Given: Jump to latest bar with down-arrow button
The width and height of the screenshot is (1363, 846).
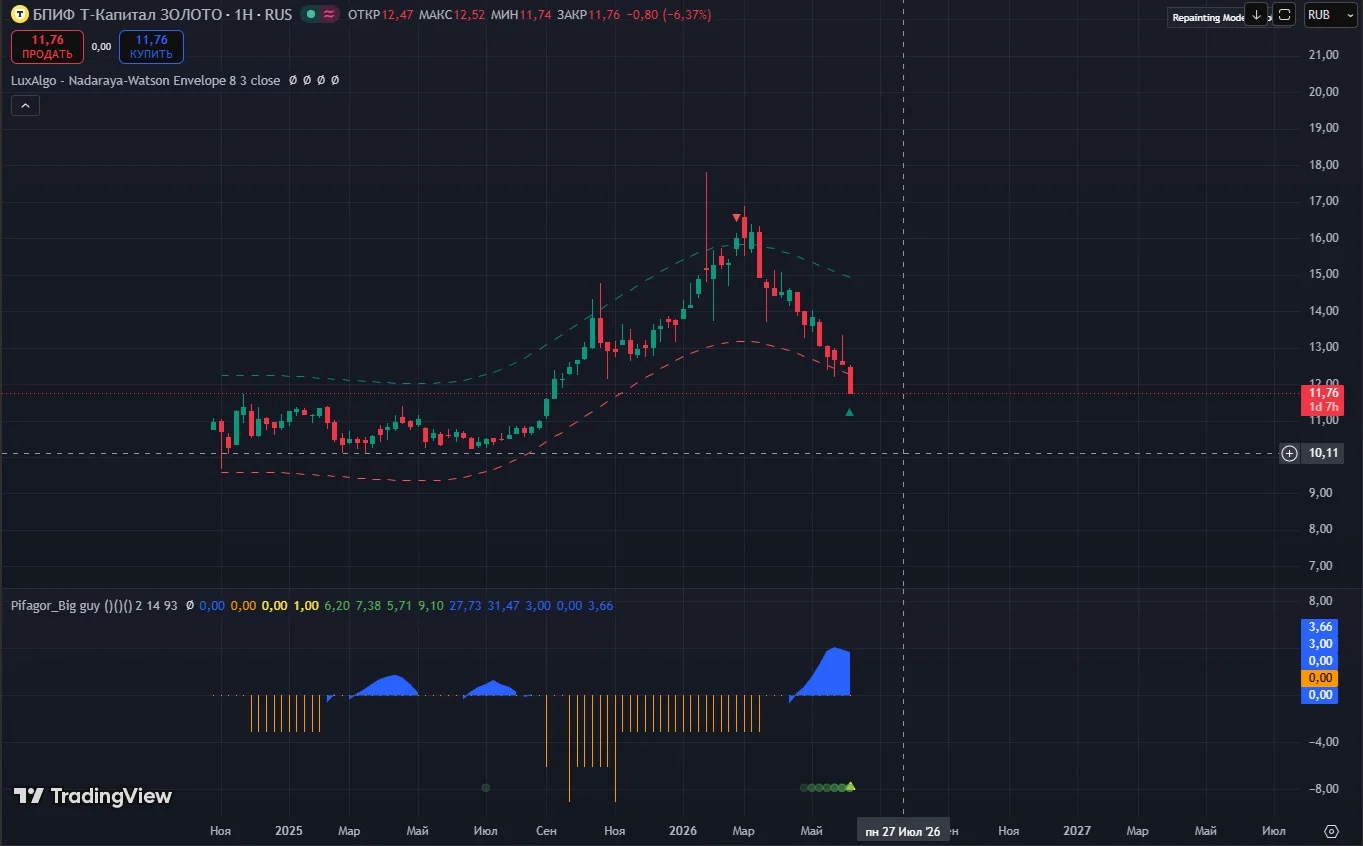Looking at the screenshot, I should tap(1257, 15).
